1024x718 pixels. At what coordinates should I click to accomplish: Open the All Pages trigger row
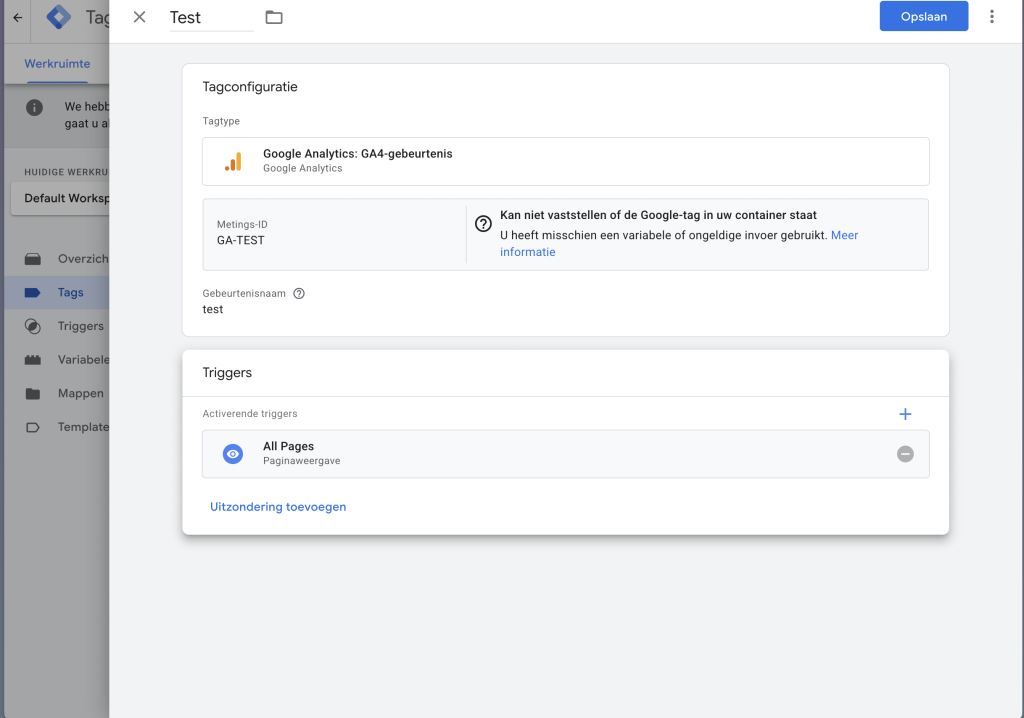point(566,454)
